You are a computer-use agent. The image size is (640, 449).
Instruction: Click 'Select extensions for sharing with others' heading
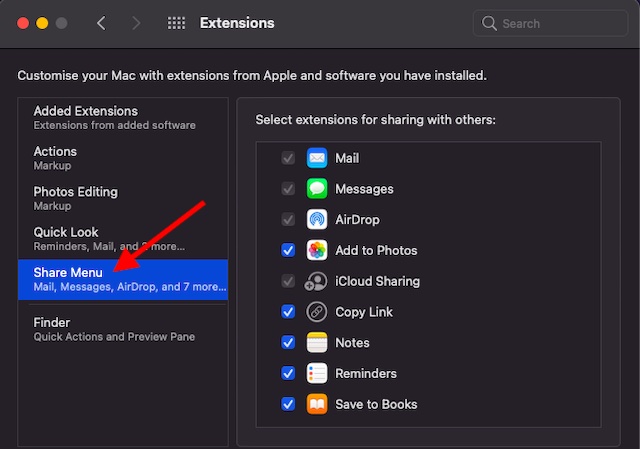(x=375, y=120)
